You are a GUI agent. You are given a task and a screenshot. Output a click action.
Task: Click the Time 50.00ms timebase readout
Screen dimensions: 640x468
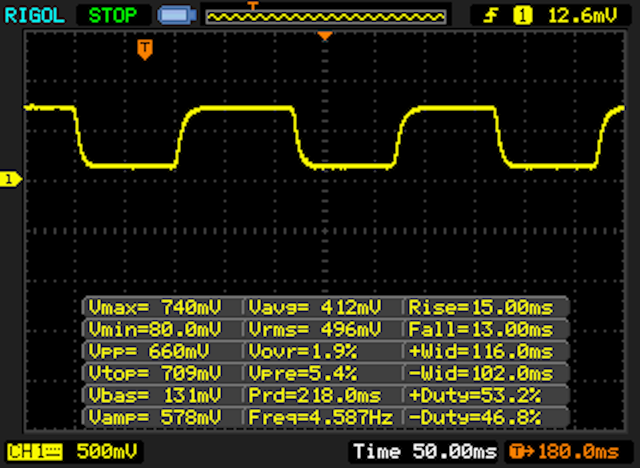[x=425, y=452]
